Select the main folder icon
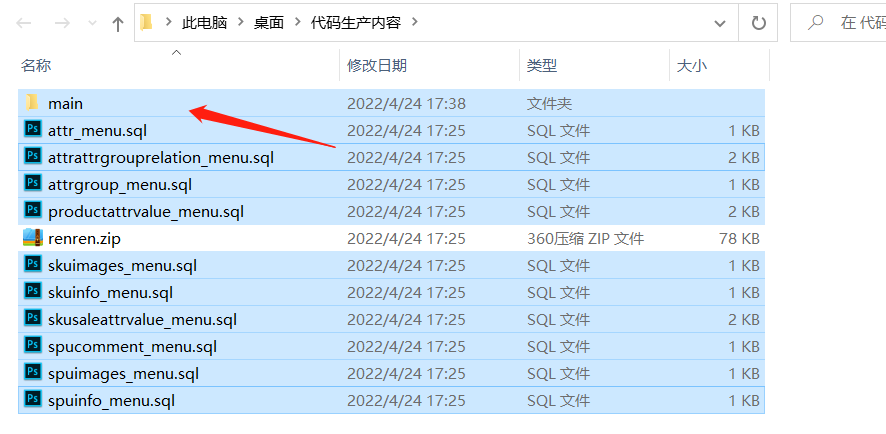 [32, 103]
